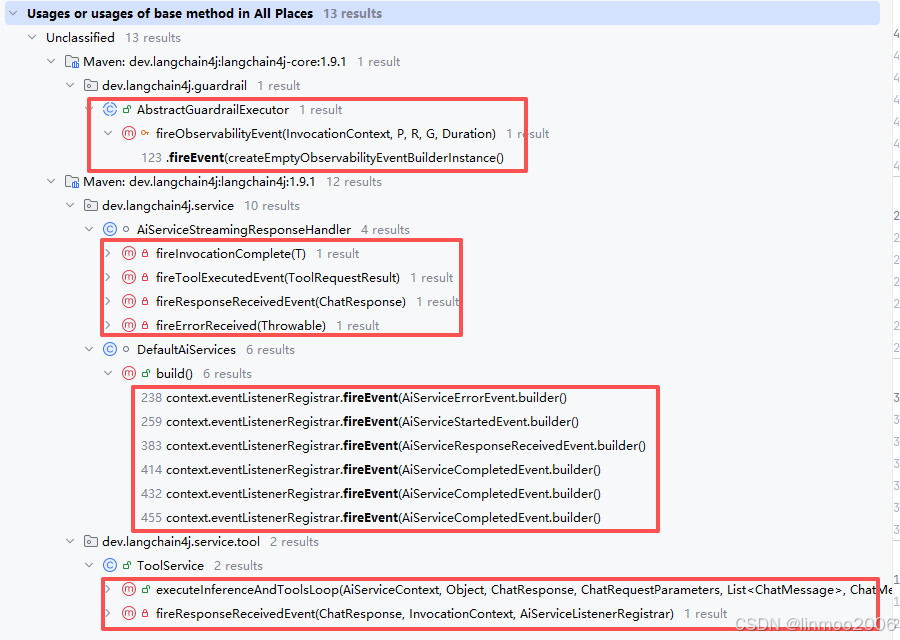900x640 pixels.
Task: Open line 259 AiServiceStartedEvent.builder() usage
Action: coord(360,422)
